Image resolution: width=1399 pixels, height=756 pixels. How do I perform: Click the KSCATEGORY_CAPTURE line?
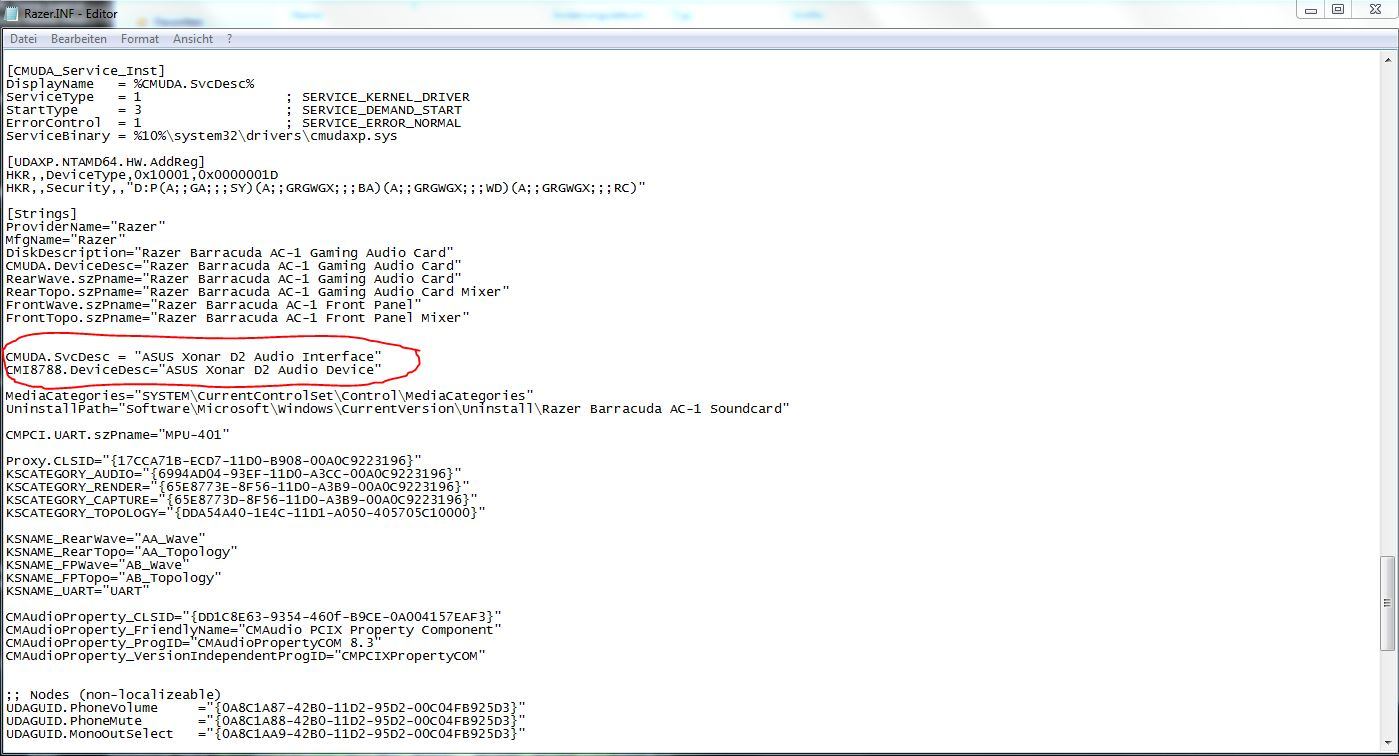pyautogui.click(x=241, y=500)
